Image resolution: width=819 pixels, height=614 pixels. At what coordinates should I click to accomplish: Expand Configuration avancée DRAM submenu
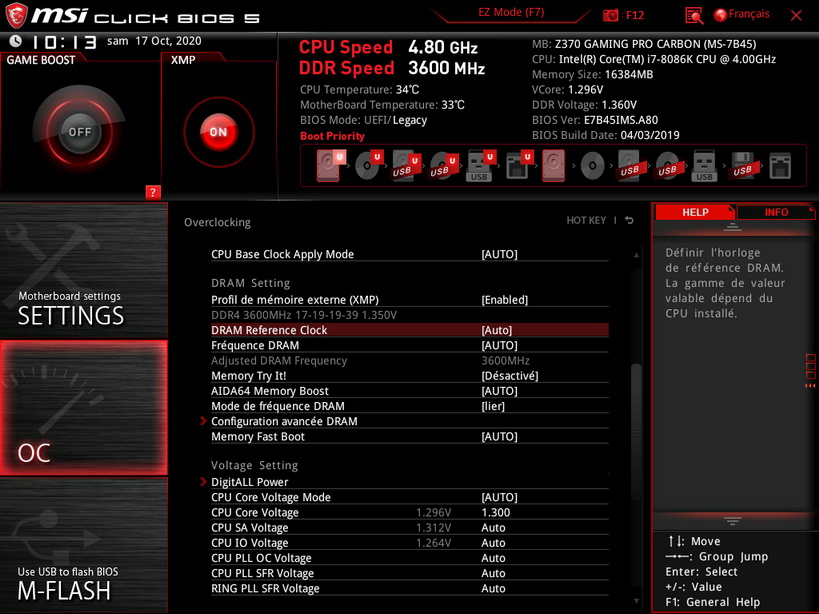pyautogui.click(x=284, y=422)
